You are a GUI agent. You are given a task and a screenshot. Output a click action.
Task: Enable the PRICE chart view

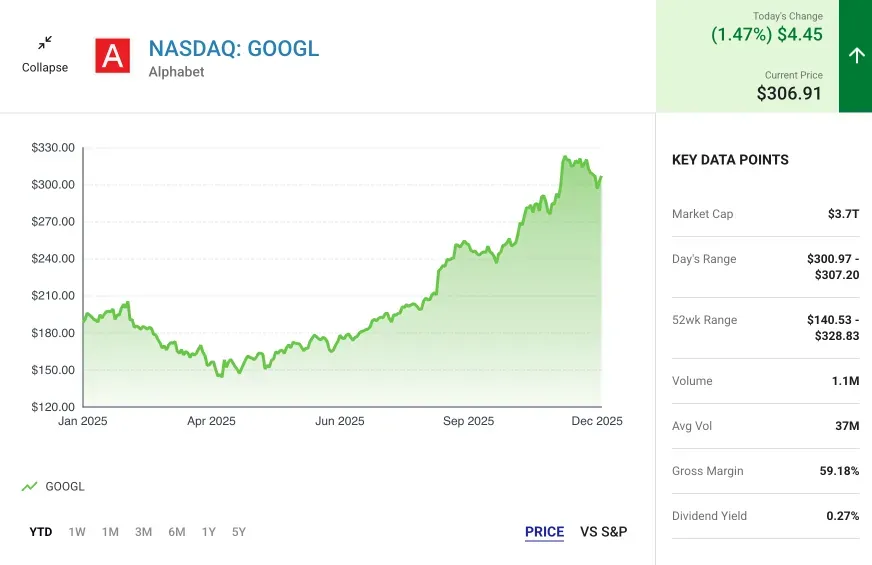point(544,532)
